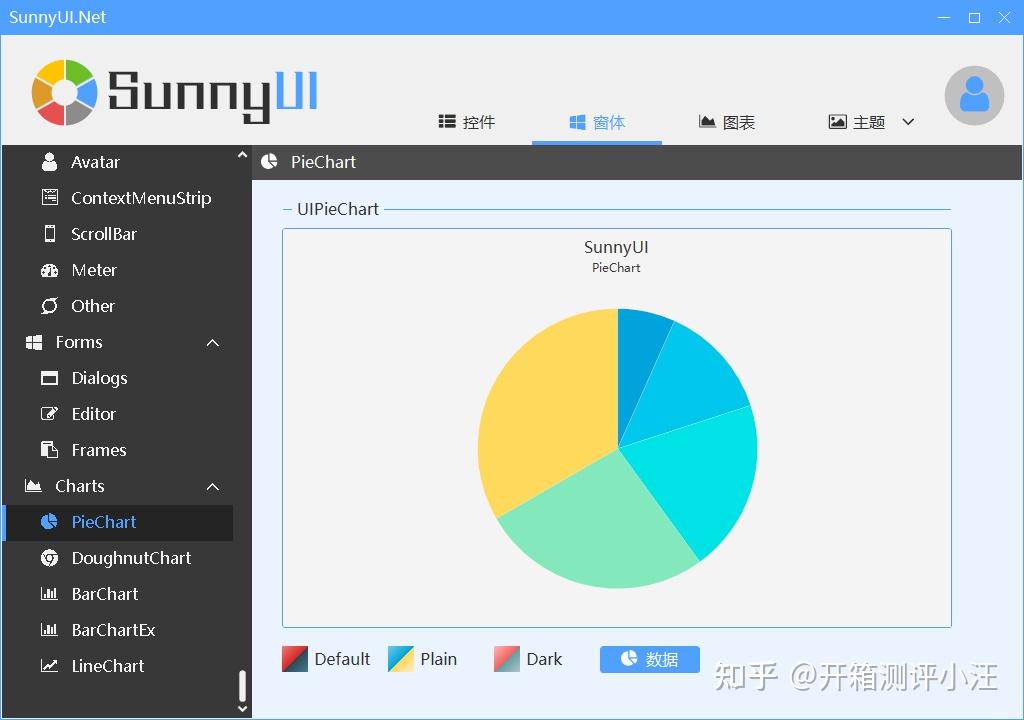Click the DoughnutChart ring icon
Image resolution: width=1024 pixels, height=720 pixels.
(50, 558)
